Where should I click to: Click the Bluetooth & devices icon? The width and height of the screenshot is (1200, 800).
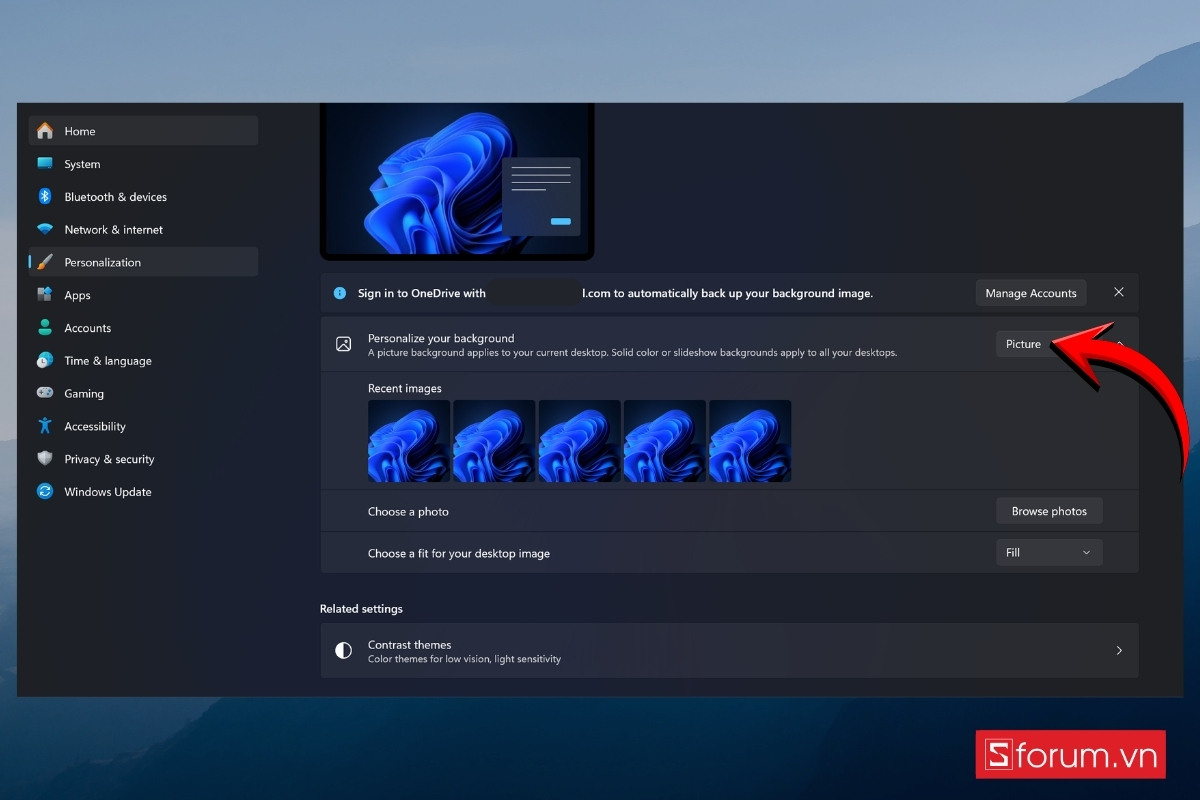click(44, 196)
